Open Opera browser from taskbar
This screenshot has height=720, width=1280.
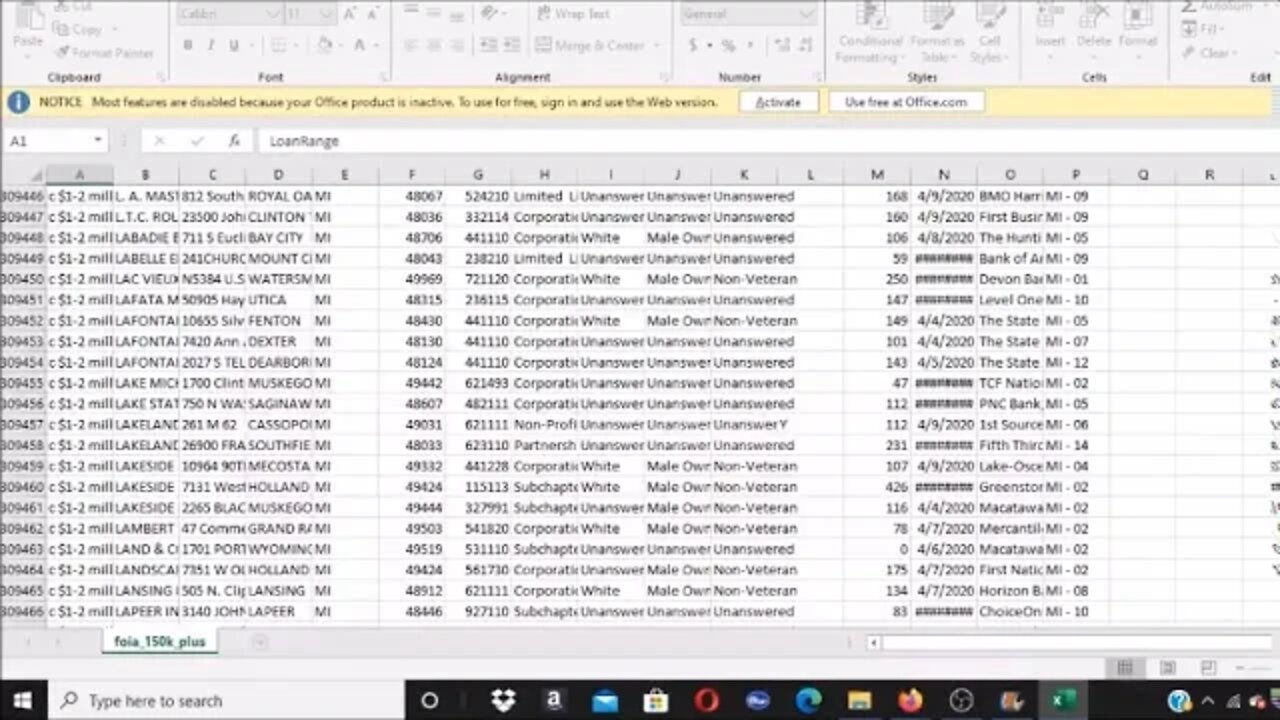pyautogui.click(x=707, y=701)
